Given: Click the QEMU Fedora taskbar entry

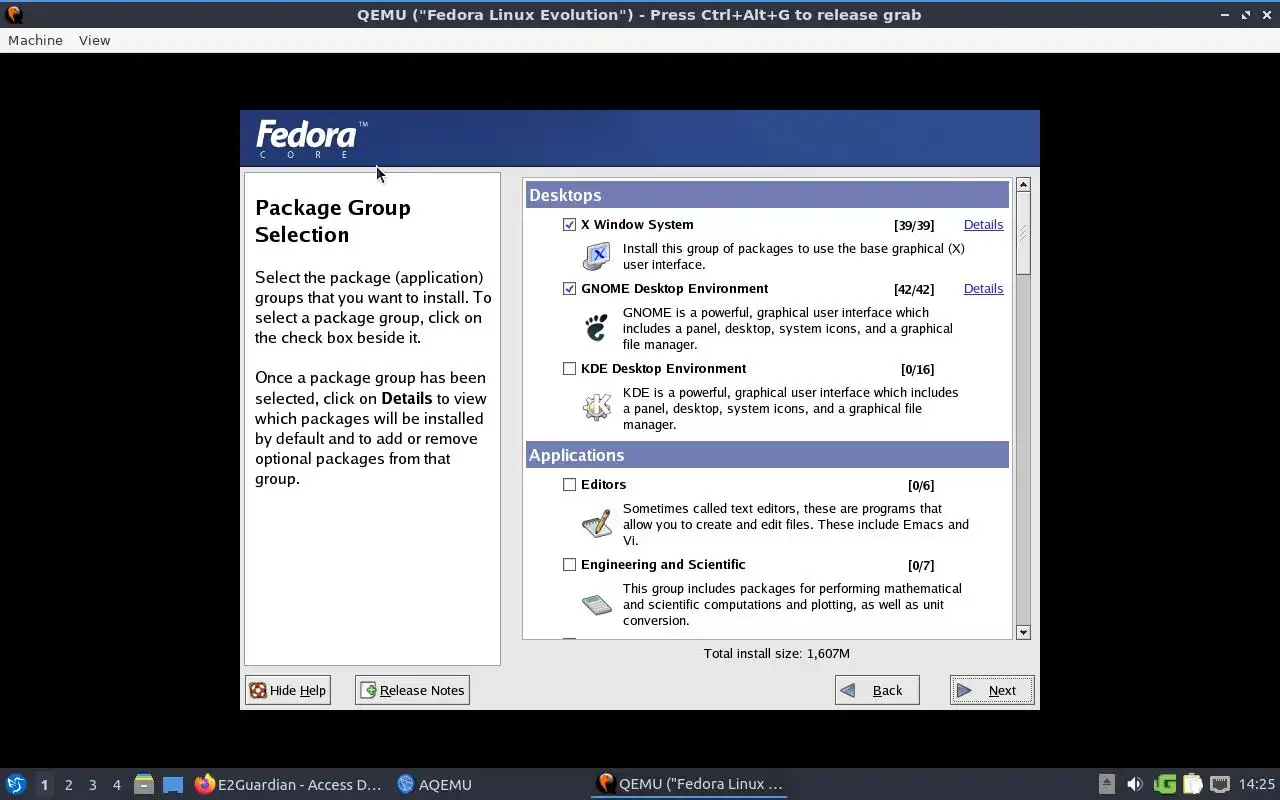Looking at the screenshot, I should [690, 784].
